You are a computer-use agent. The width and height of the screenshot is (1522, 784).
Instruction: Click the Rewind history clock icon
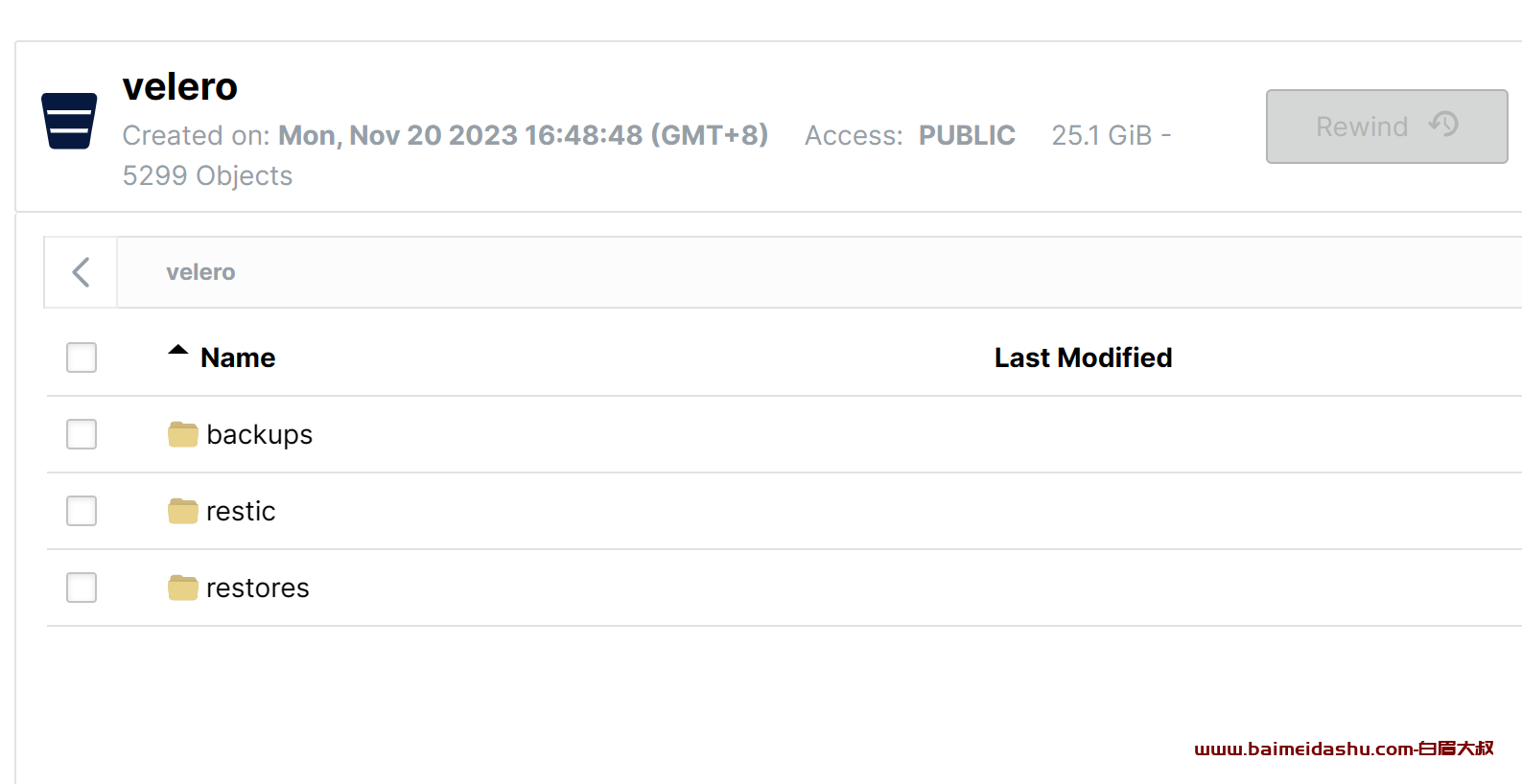(1443, 124)
